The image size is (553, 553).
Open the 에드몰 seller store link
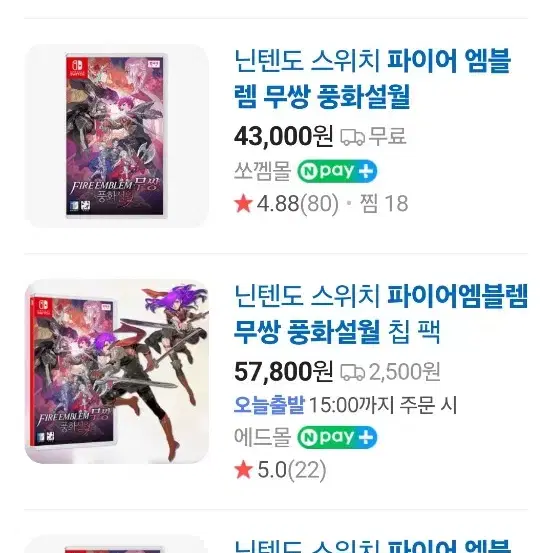click(x=262, y=437)
